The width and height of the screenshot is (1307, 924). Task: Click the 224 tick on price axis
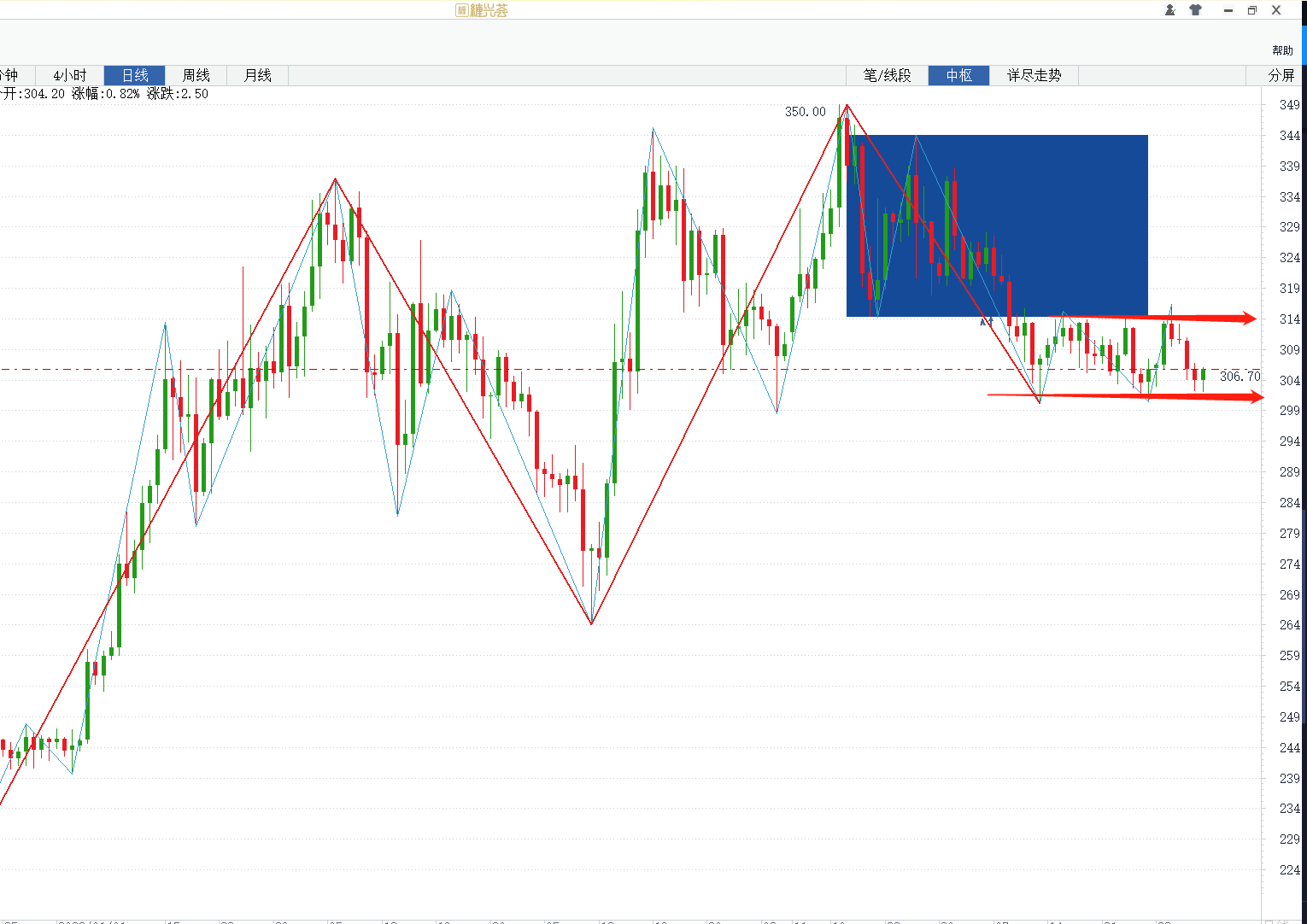[x=1289, y=870]
